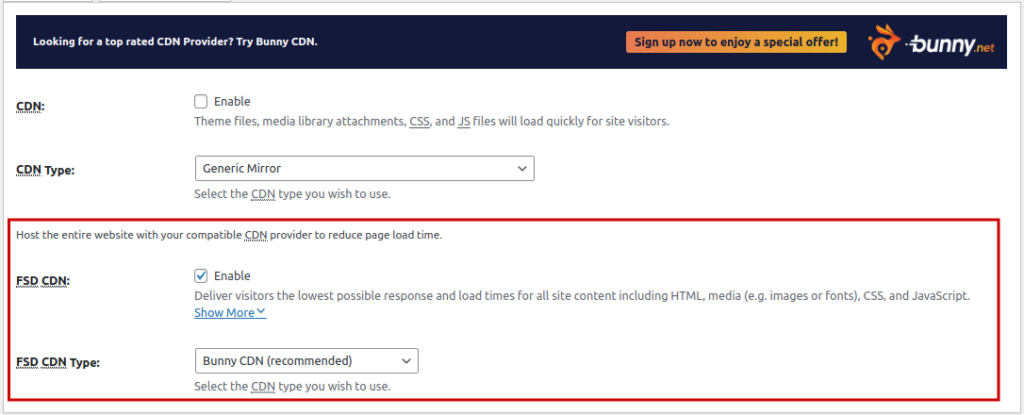Open the Generic Mirror CDN Type selector
This screenshot has width=1024, height=415.
click(364, 169)
